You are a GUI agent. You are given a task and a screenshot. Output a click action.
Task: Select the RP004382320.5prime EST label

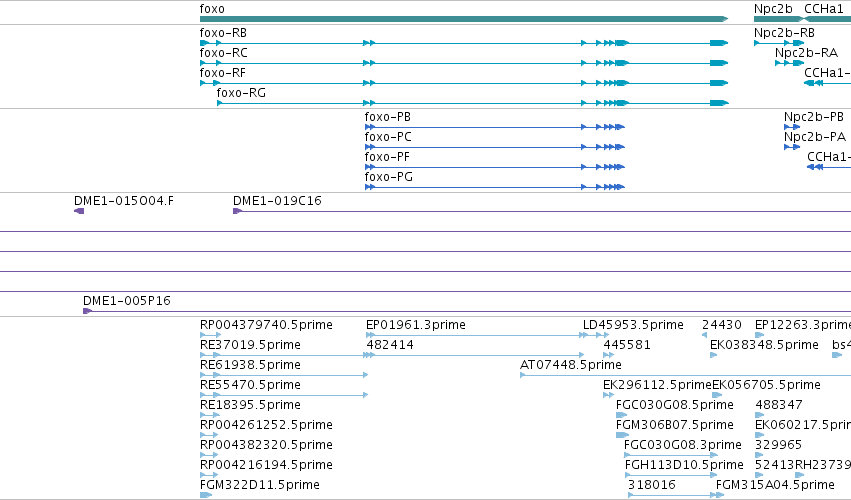[x=266, y=445]
